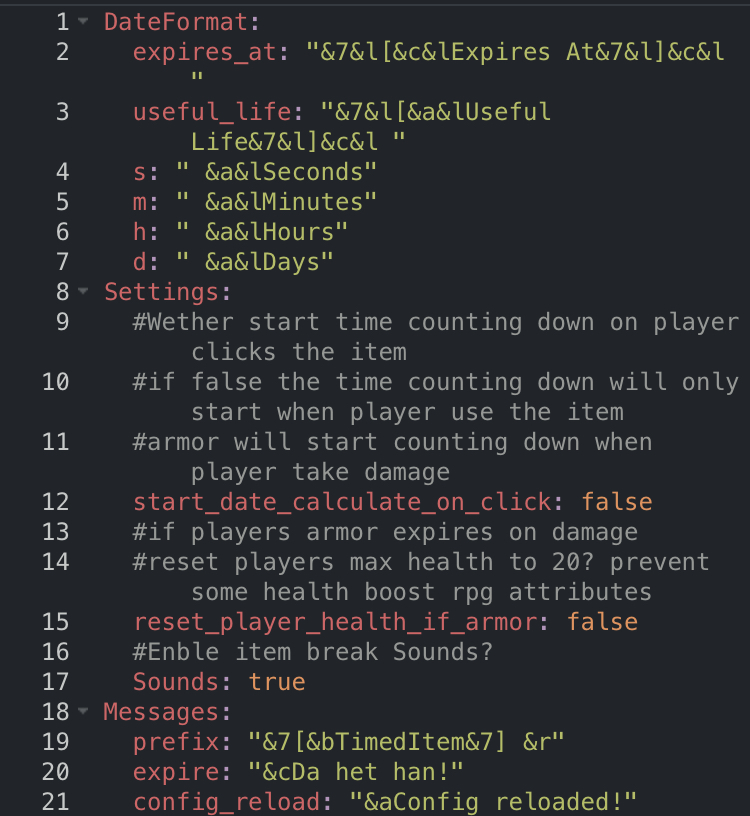Viewport: 750px width, 816px height.
Task: Click the "&aConfig reloaded!" string
Action: (494, 802)
